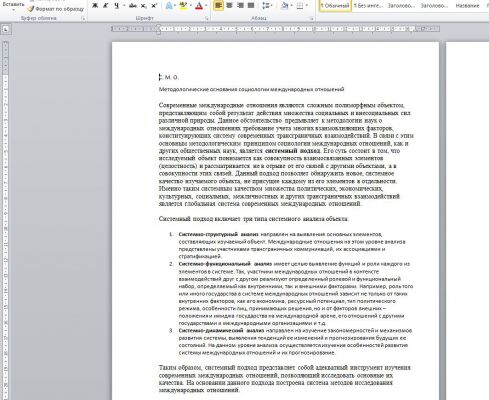Place cursor in 'С. М. О.' title line

tap(169, 77)
